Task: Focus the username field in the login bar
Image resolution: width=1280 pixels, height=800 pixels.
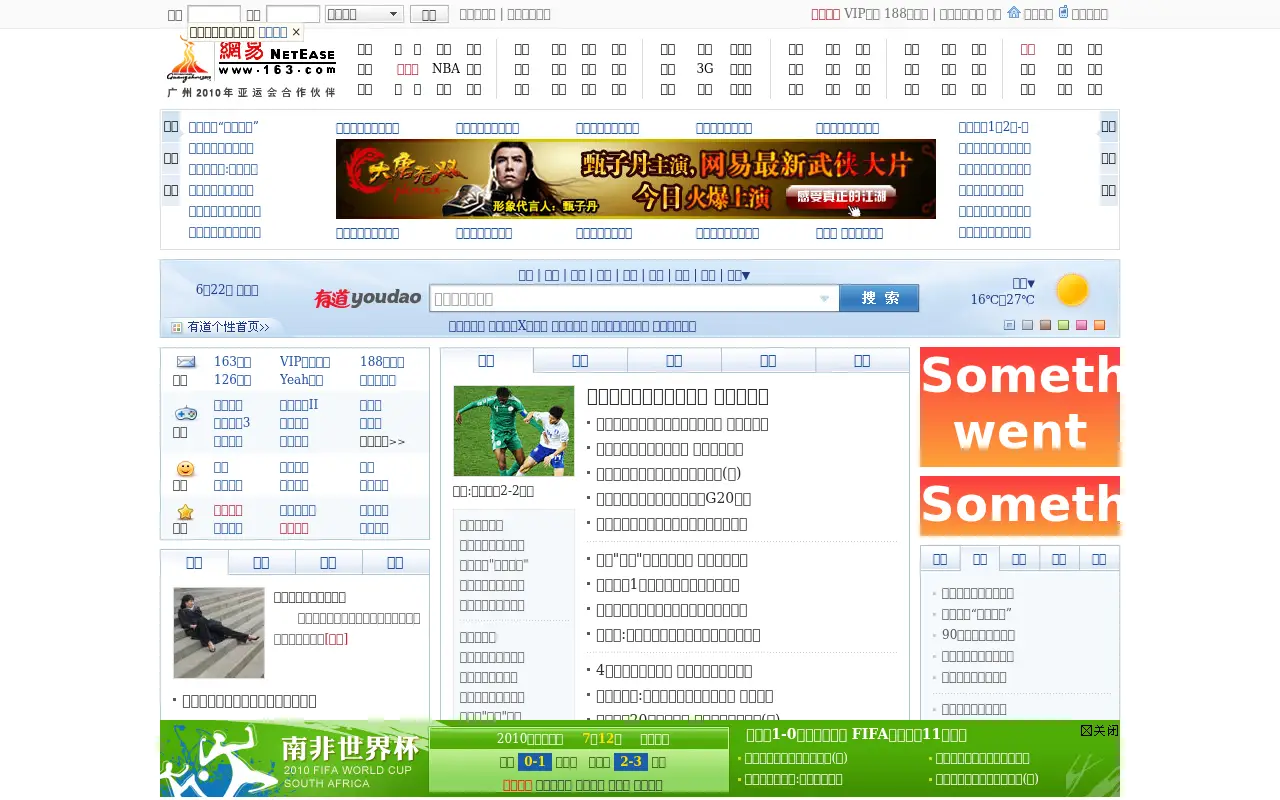Action: (214, 14)
